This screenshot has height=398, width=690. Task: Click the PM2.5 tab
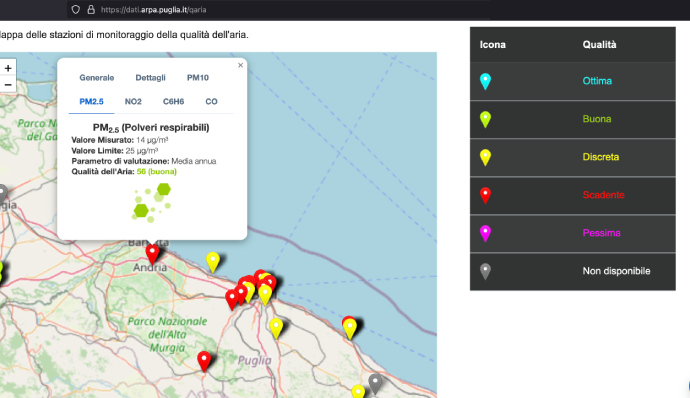coord(92,101)
